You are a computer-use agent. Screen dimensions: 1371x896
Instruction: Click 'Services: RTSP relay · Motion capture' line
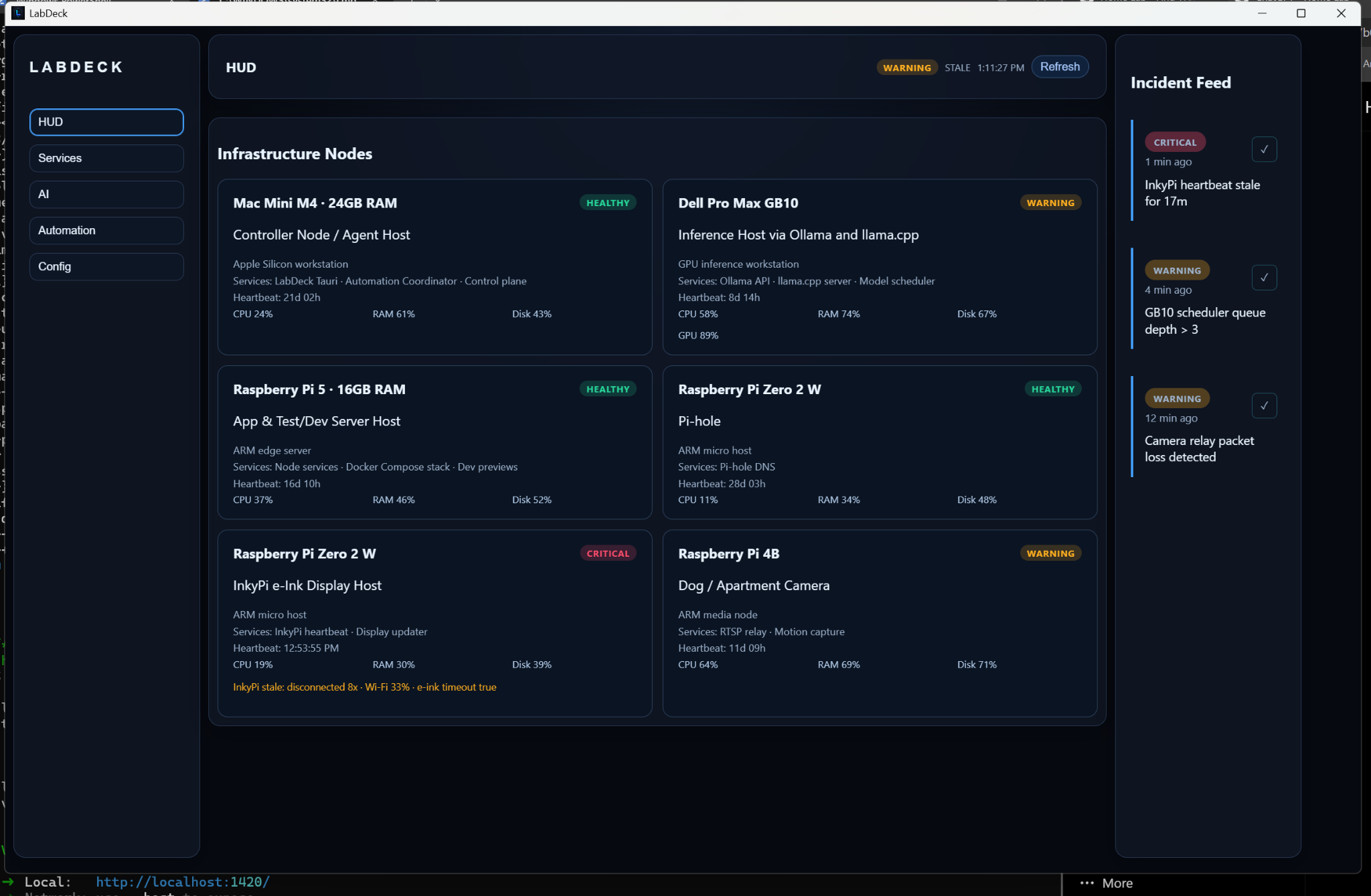[x=761, y=631]
